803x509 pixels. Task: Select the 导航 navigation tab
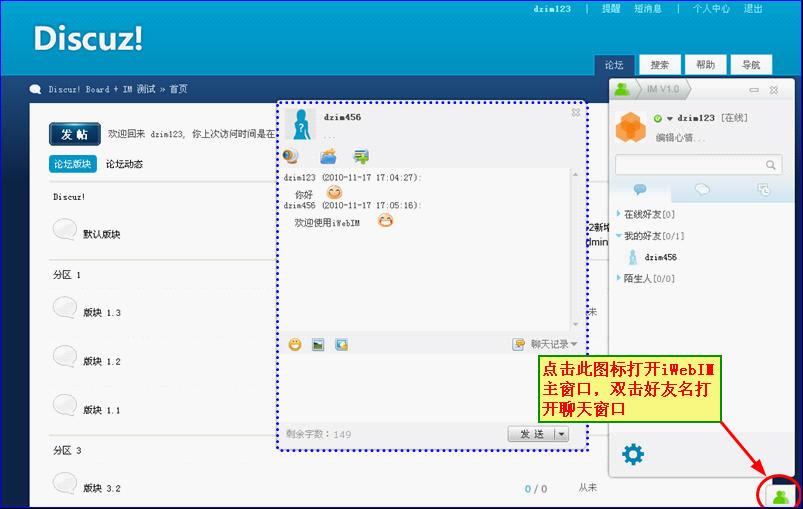(751, 65)
